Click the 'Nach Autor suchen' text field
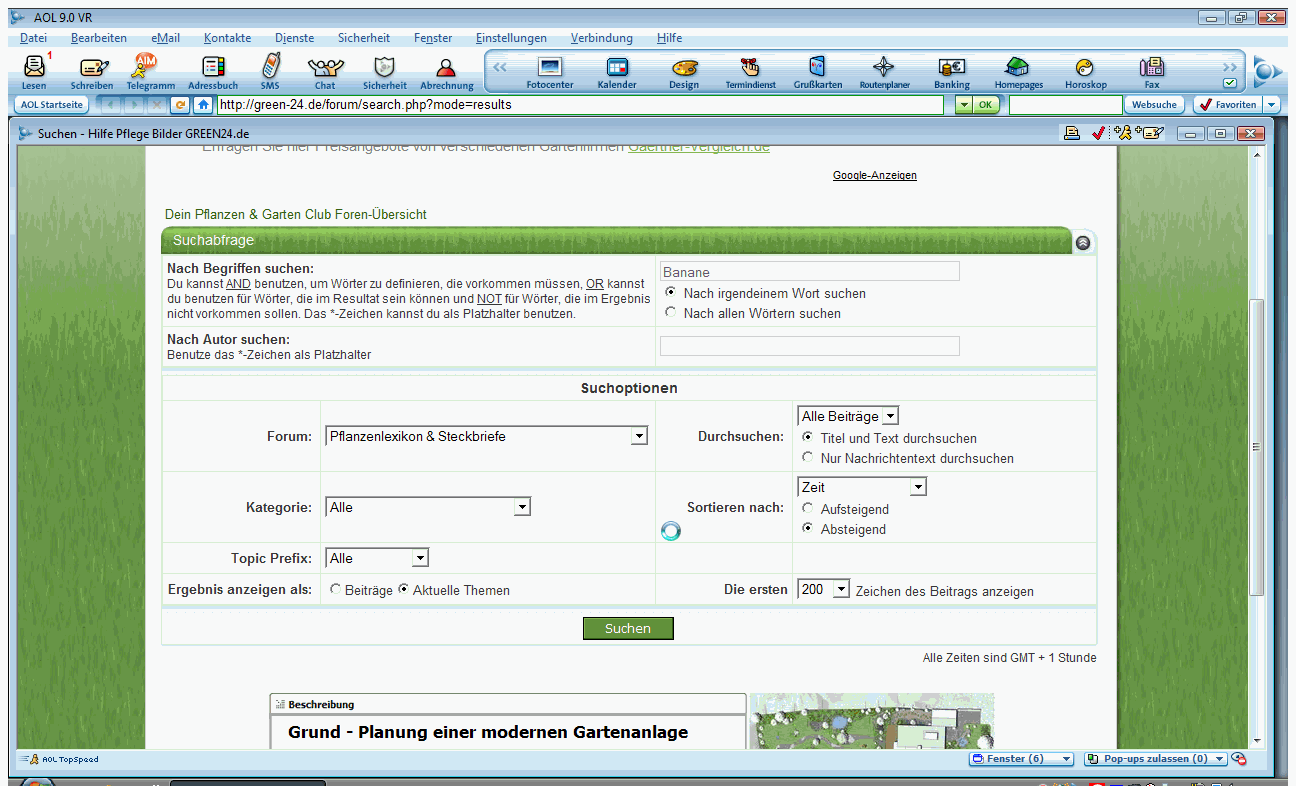1296x786 pixels. coord(809,346)
